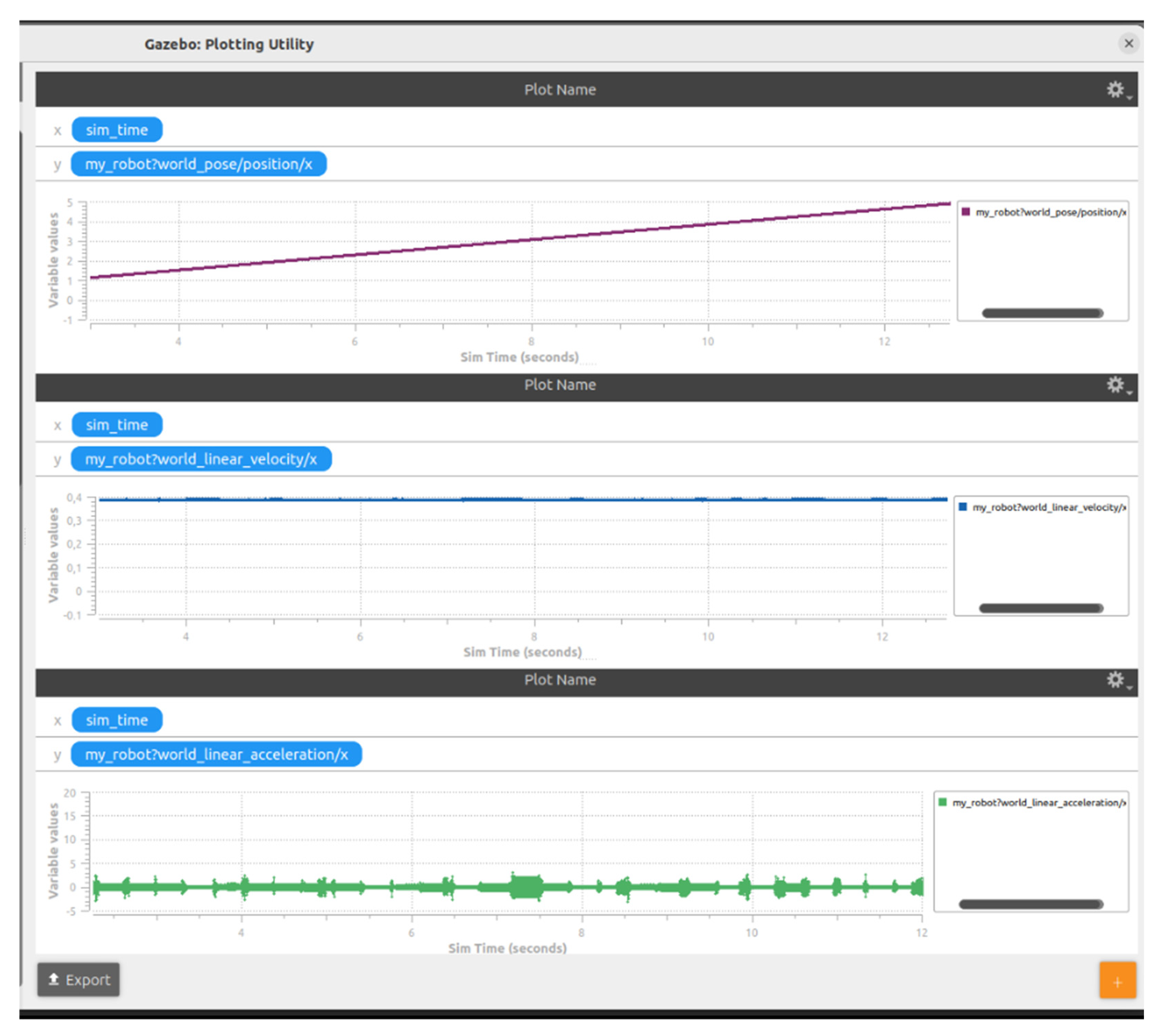Screen dimensions: 1159x1036
Task: Select sim_time chip in position plot
Action: (117, 130)
